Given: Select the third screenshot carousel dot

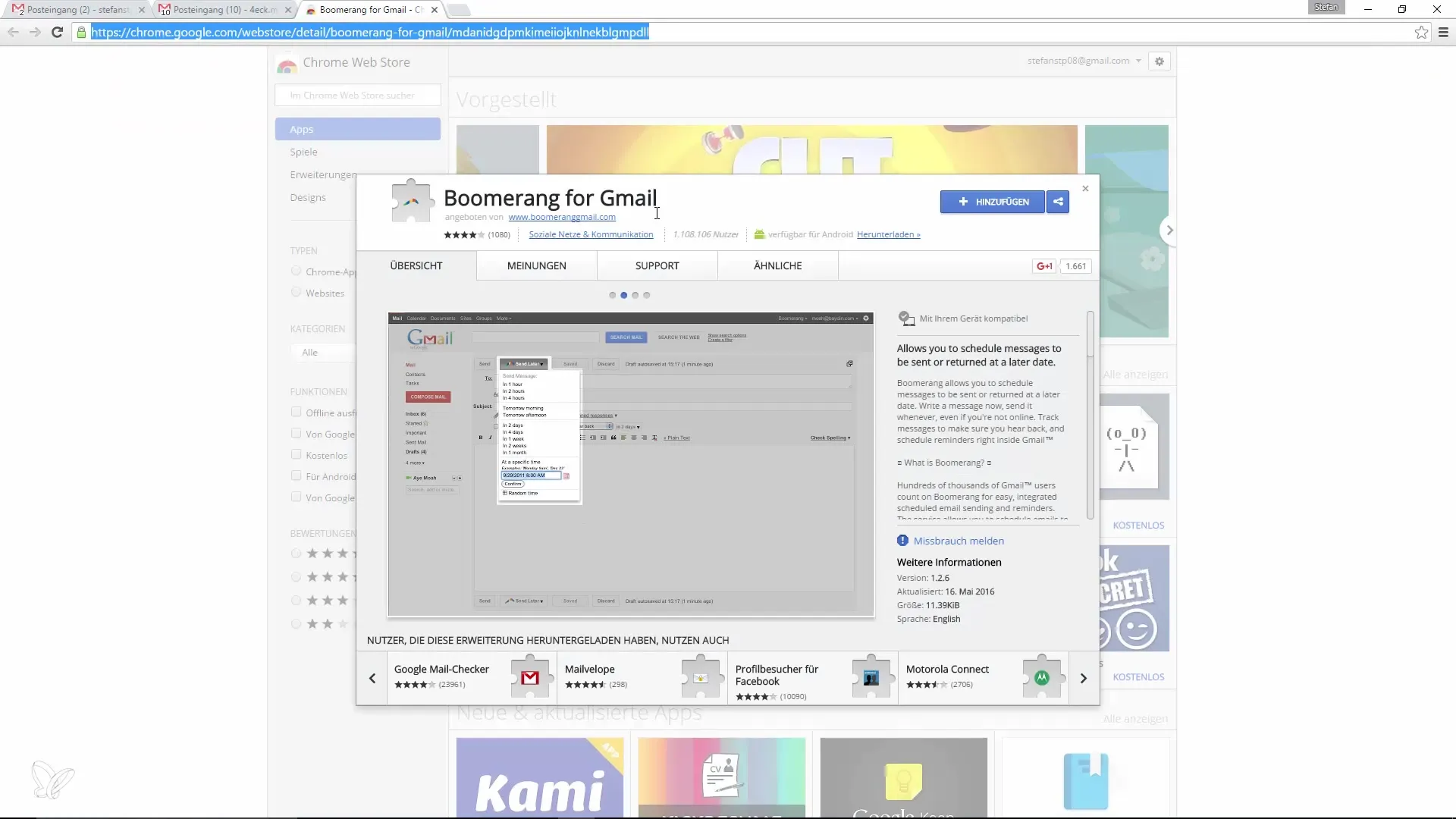Looking at the screenshot, I should pyautogui.click(x=635, y=295).
